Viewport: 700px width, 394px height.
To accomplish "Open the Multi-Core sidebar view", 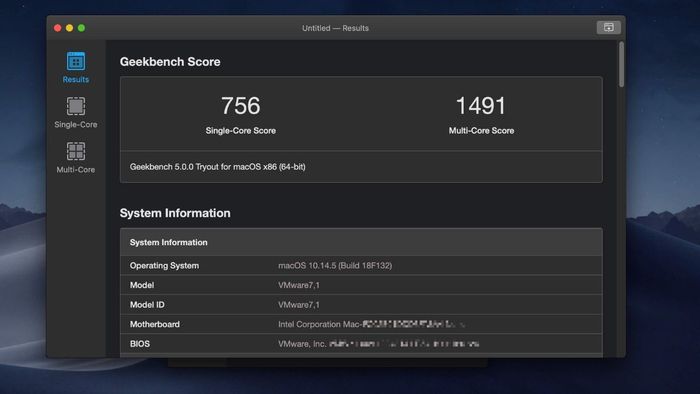I will coord(75,158).
